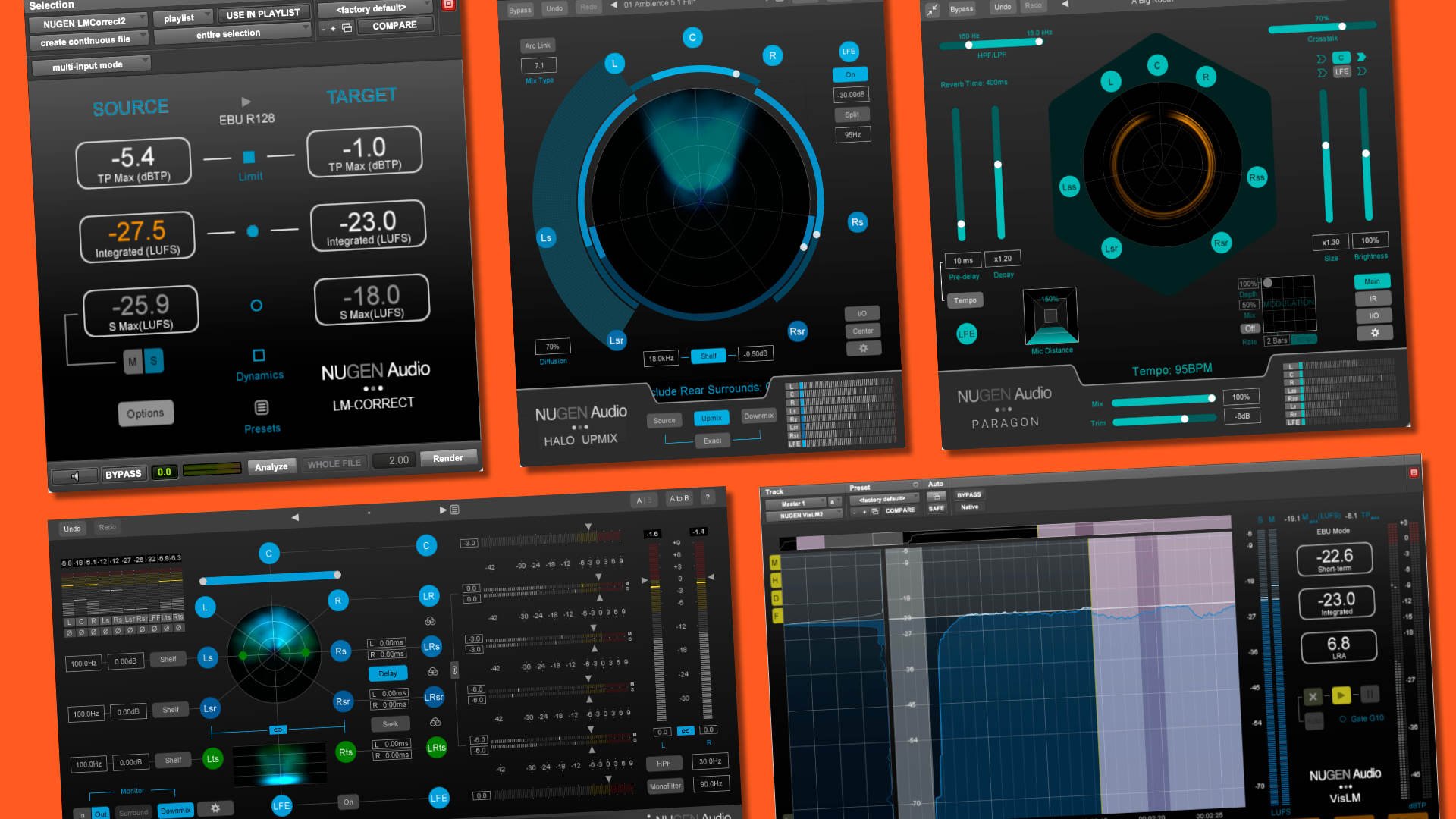
Task: Click the channel link chain icon in Halo Downmix
Action: pos(453,671)
